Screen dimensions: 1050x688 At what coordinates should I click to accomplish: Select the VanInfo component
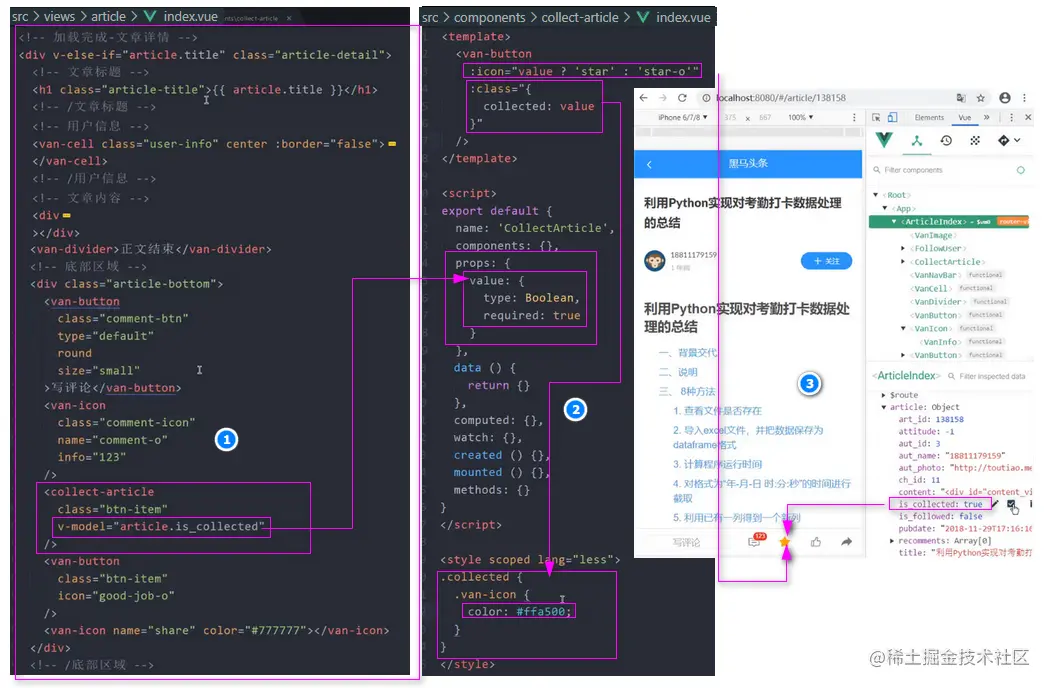(x=941, y=342)
